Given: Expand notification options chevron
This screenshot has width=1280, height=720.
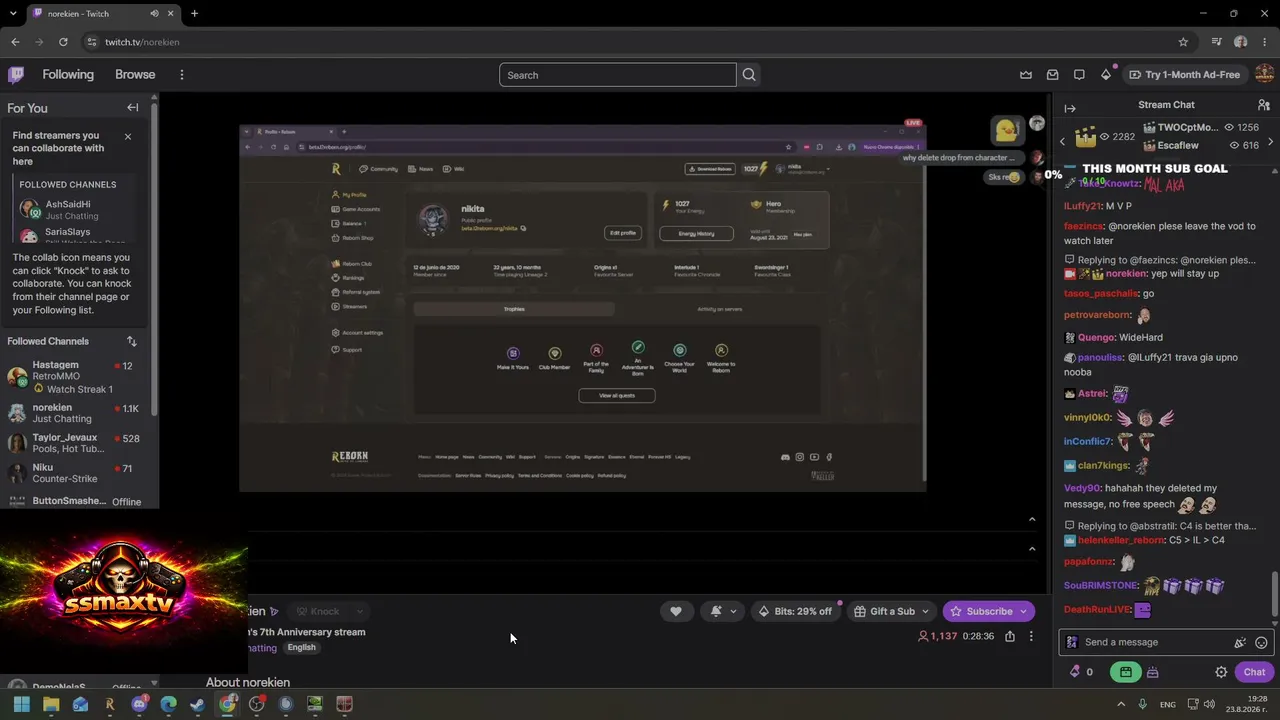Looking at the screenshot, I should coord(734,611).
